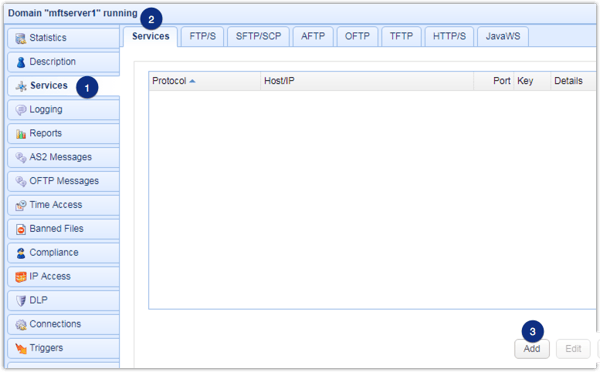Click the Description person icon
This screenshot has width=600, height=372.
coord(21,62)
